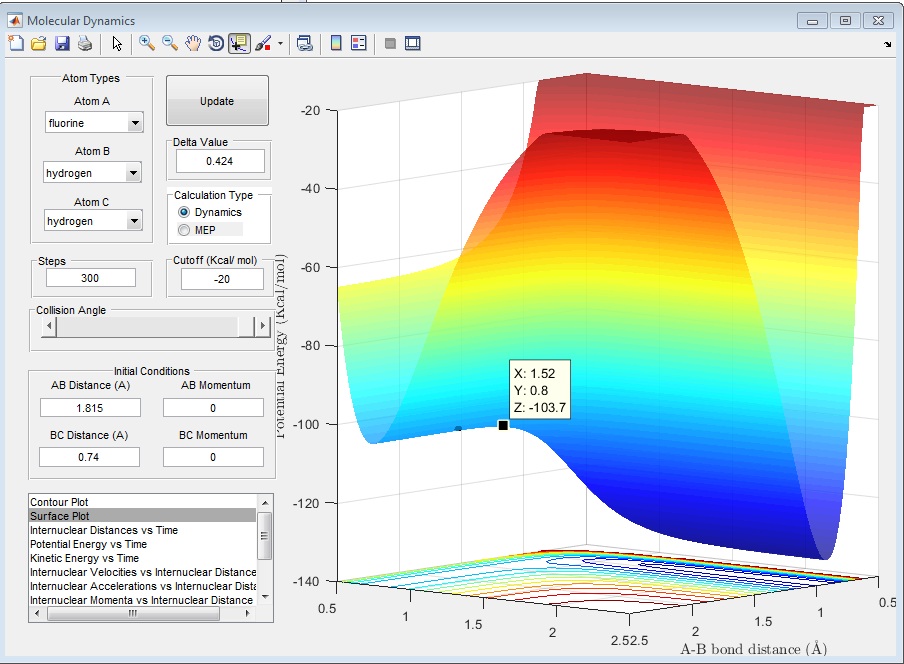Viewport: 904px width, 664px height.
Task: Save the figure using the floppy disk icon
Action: click(x=62, y=43)
